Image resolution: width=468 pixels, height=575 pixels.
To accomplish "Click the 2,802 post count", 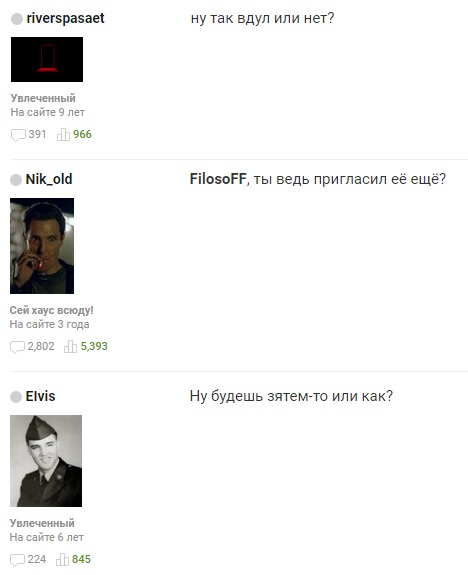I will 41,346.
